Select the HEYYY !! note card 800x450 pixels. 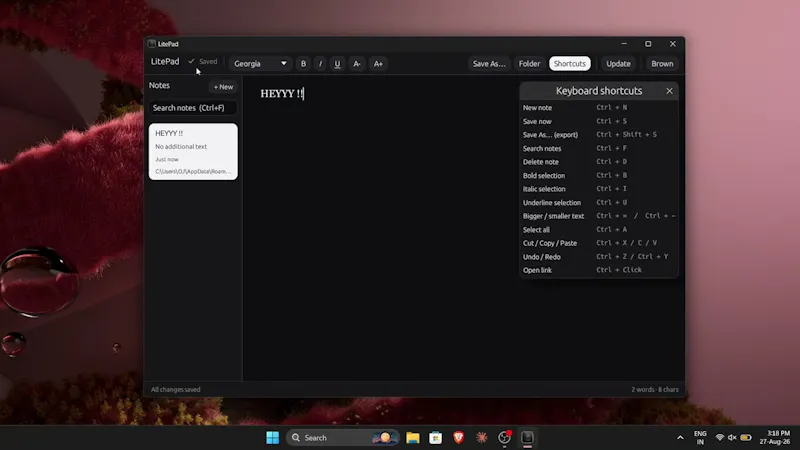coord(193,152)
